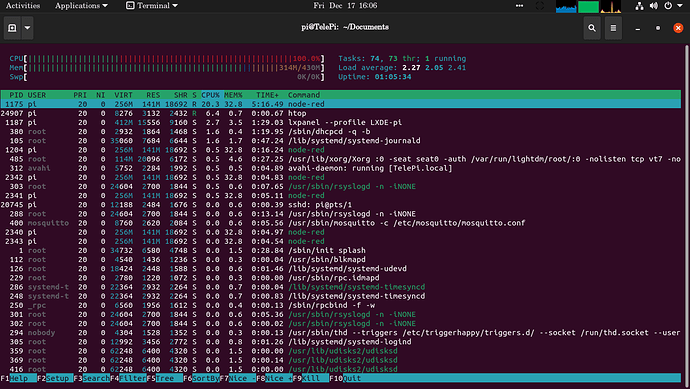
Task: Sort by the MEM% column header
Action: pyautogui.click(x=233, y=95)
